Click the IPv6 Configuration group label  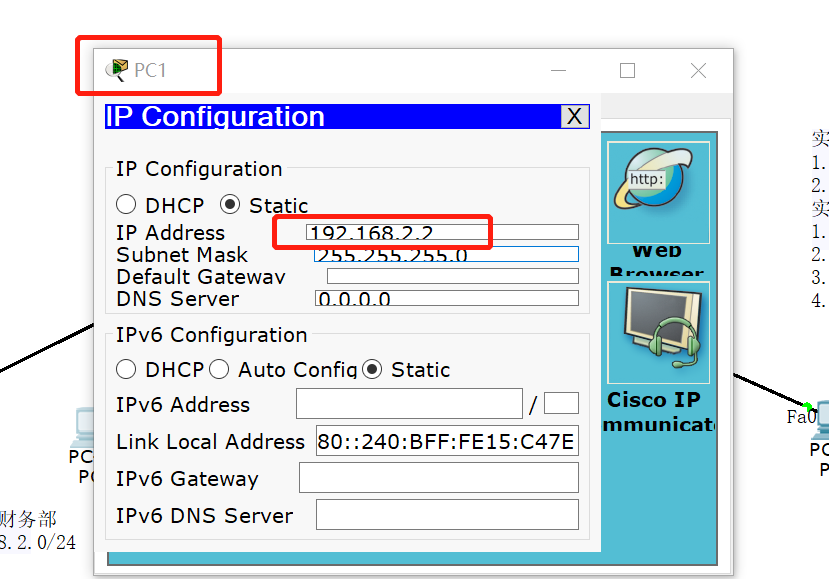coord(211,335)
